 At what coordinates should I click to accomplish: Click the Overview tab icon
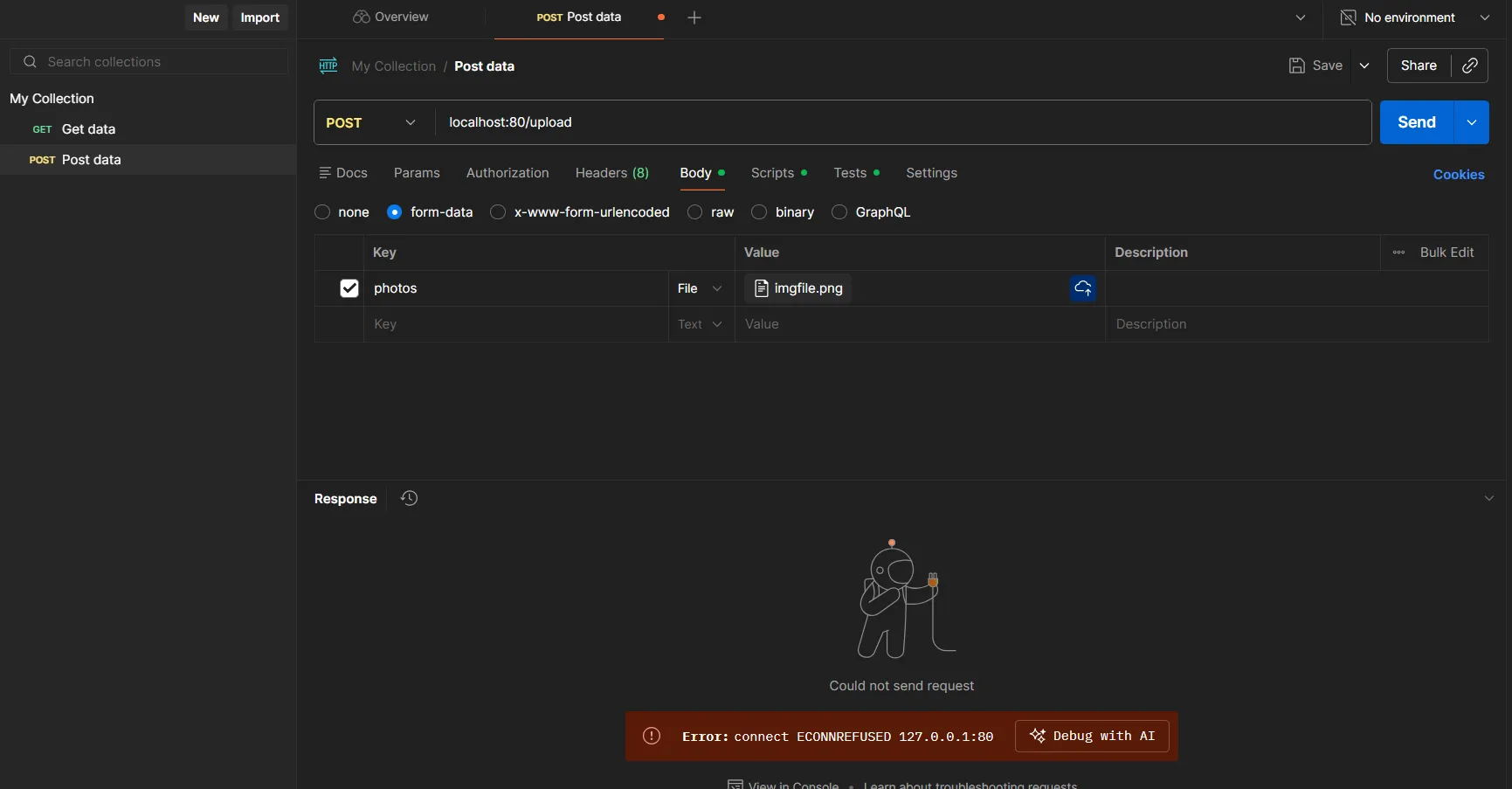click(x=361, y=17)
